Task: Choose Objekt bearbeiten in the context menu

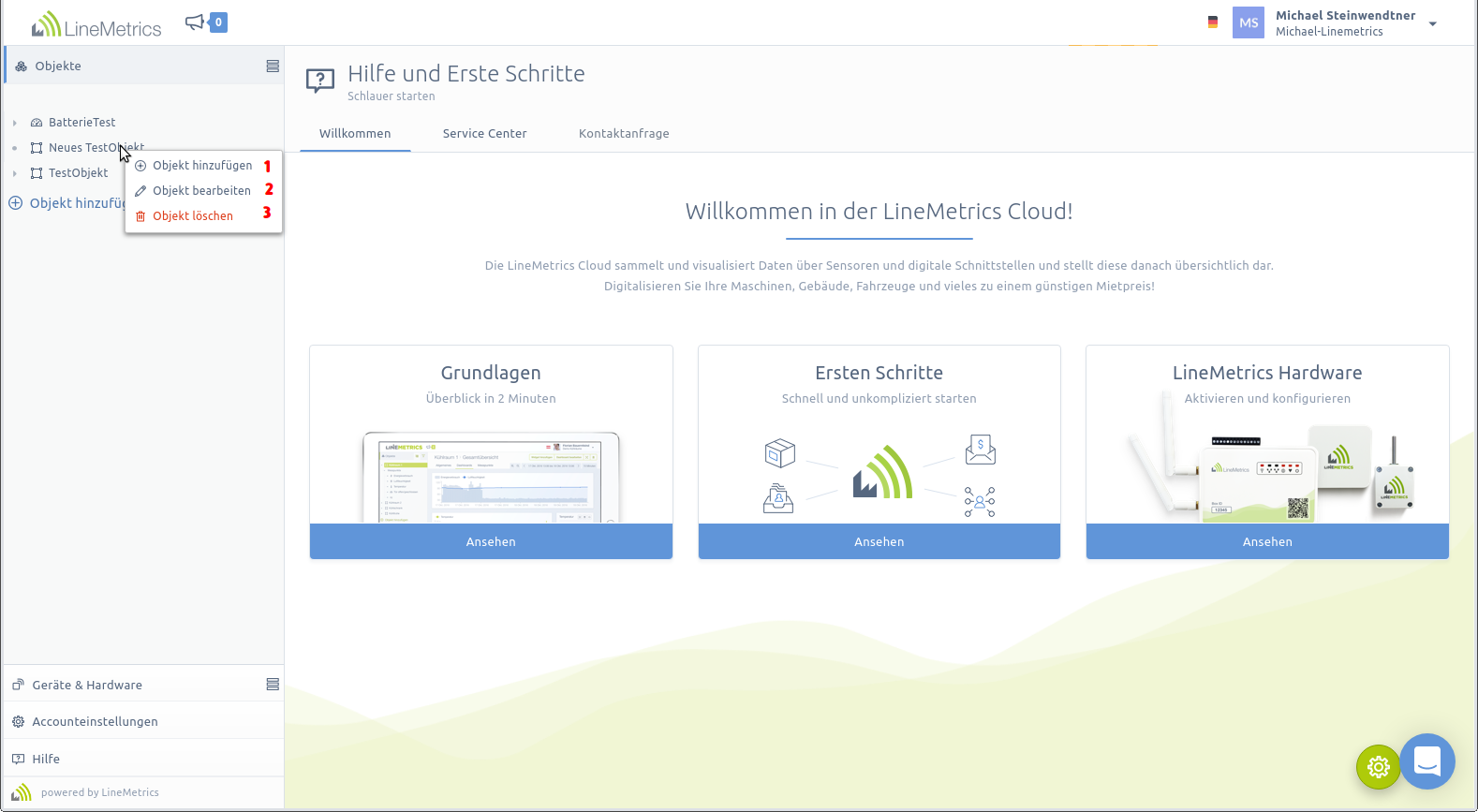Action: point(203,191)
